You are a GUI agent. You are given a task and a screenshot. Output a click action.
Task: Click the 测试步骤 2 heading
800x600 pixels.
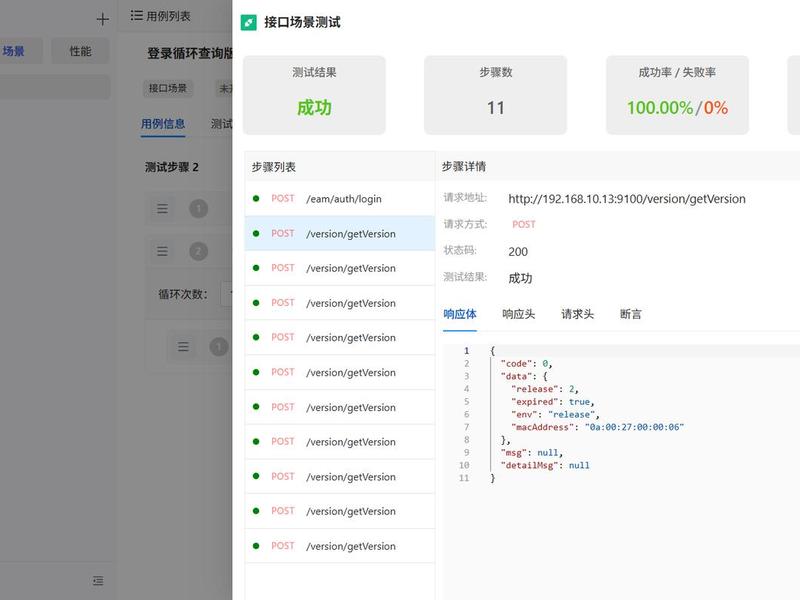coord(172,167)
